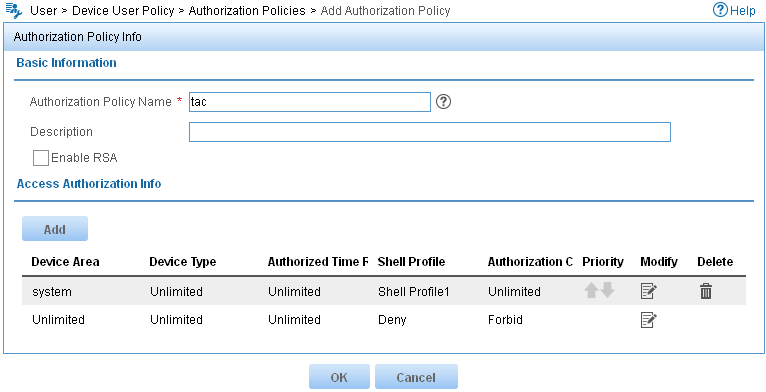The image size is (766, 392).
Task: Cancel adding the authorization policy
Action: tap(416, 377)
